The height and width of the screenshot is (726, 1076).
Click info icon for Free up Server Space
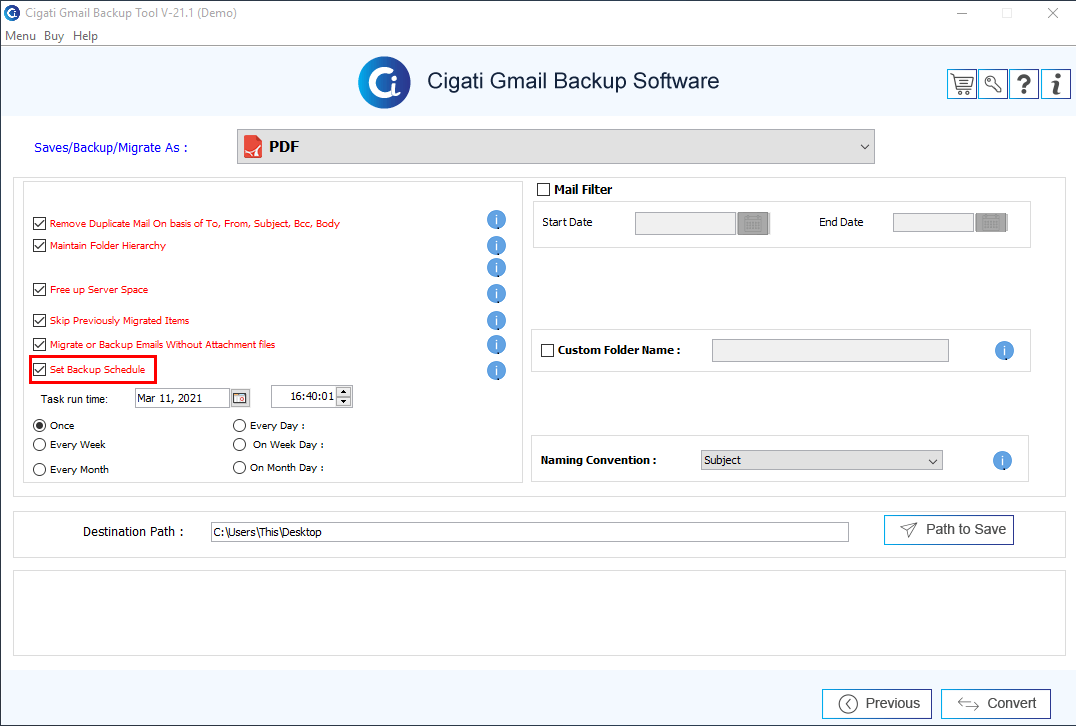496,294
